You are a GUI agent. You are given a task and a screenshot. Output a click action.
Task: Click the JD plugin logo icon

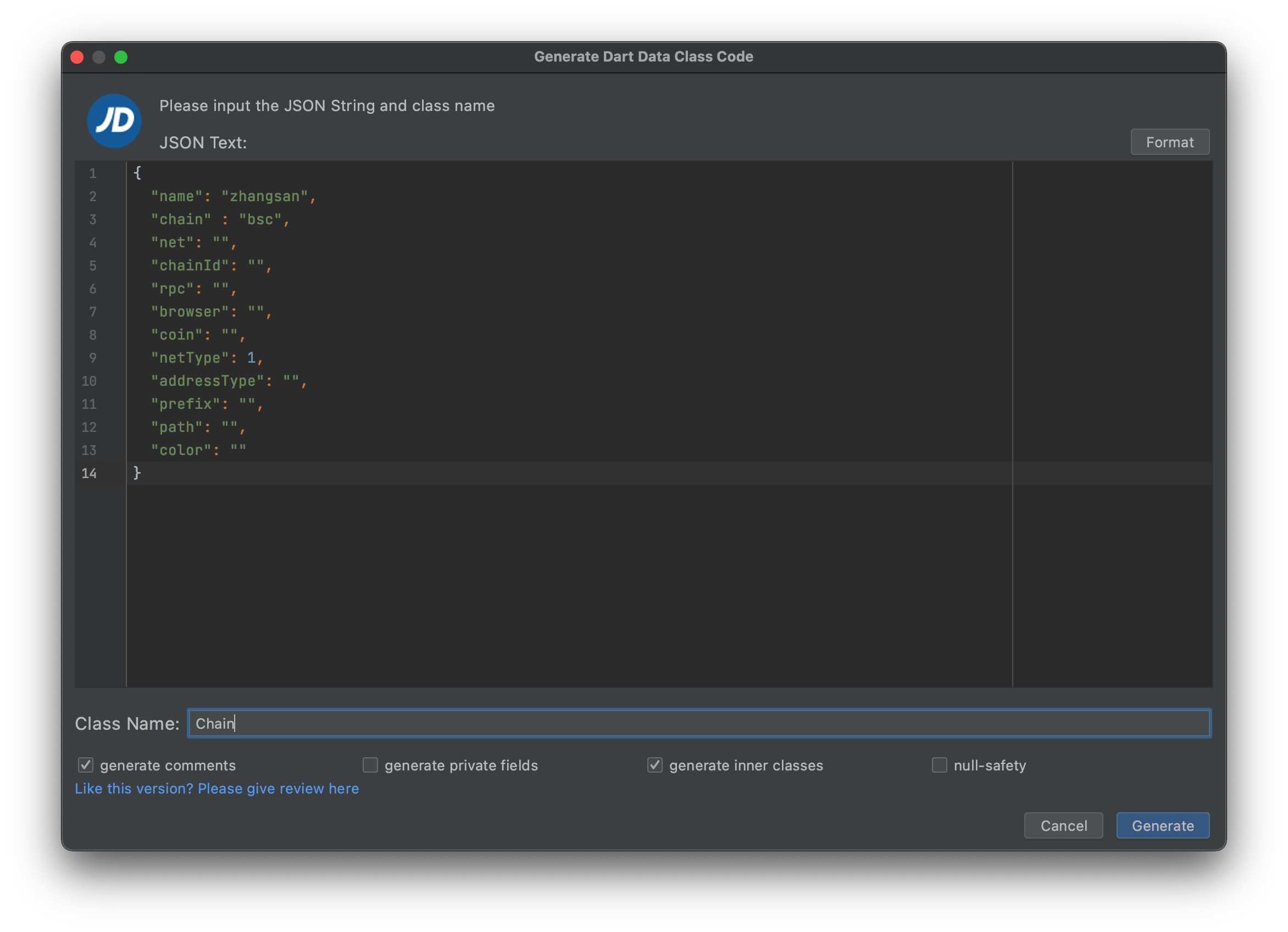[x=114, y=121]
